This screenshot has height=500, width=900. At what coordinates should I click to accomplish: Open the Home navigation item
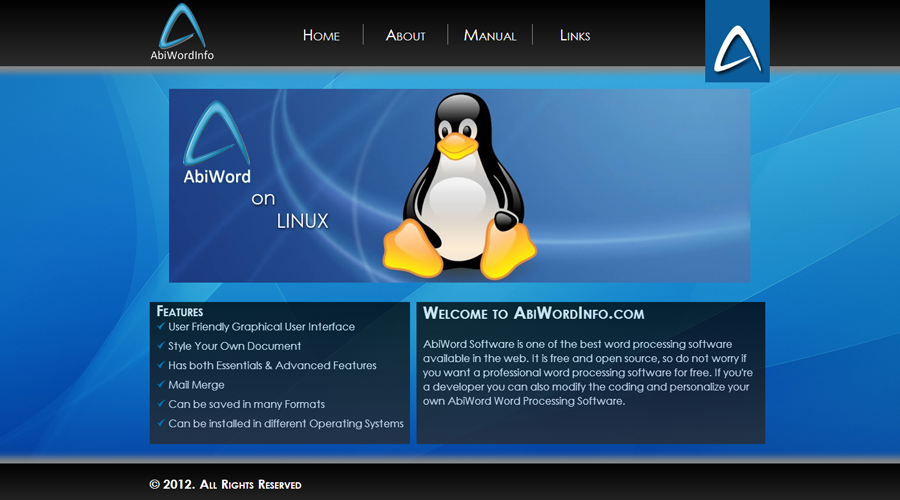click(321, 36)
